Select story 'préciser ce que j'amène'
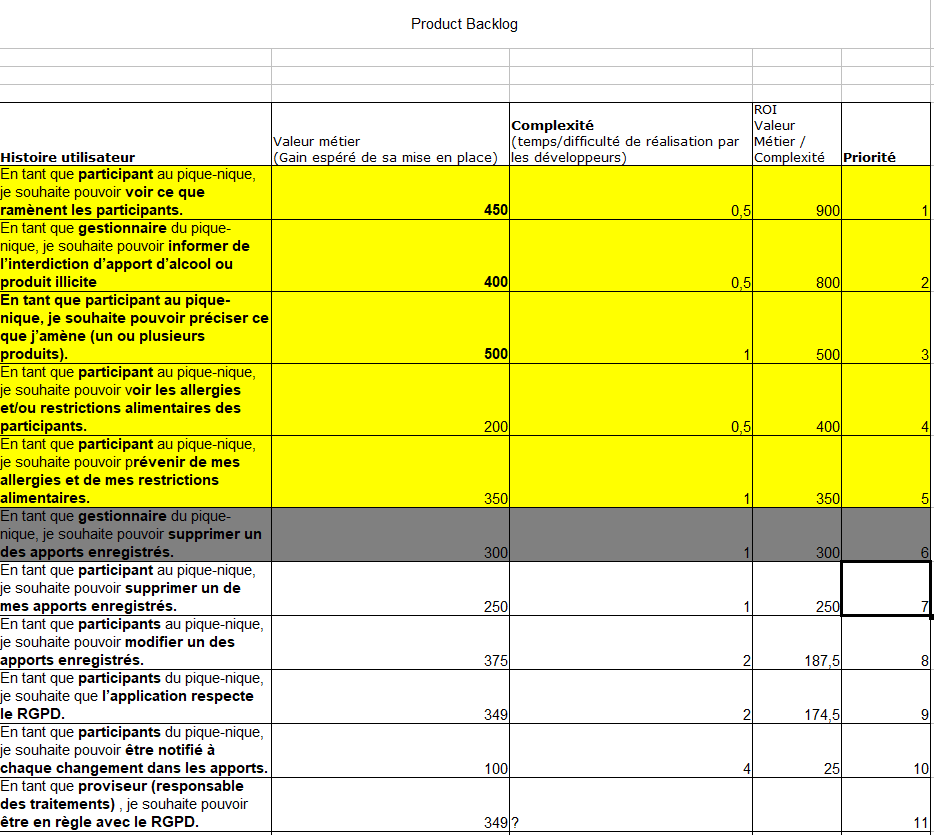 (135, 328)
